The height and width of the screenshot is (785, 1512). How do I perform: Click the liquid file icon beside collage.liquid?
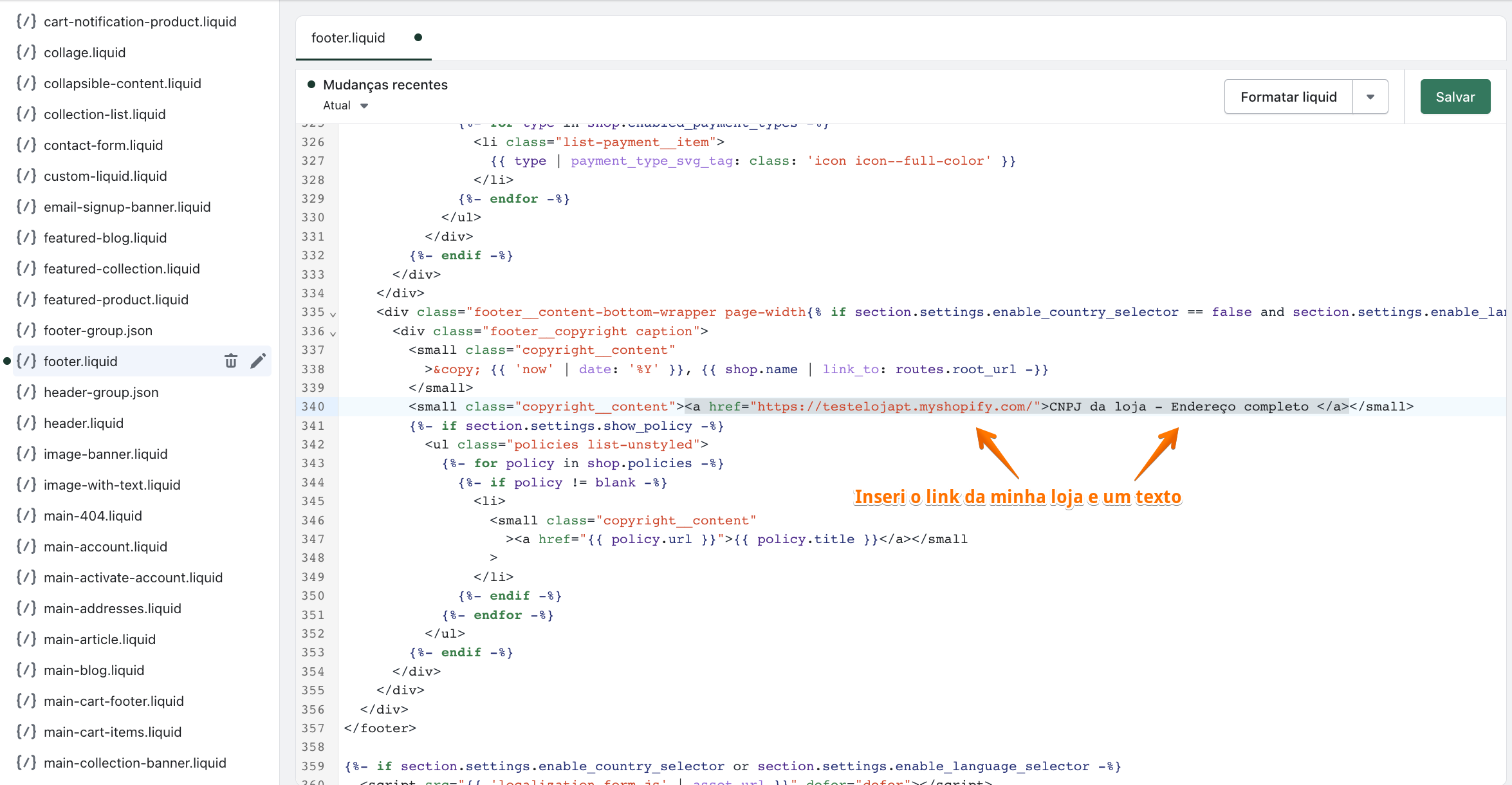[26, 52]
